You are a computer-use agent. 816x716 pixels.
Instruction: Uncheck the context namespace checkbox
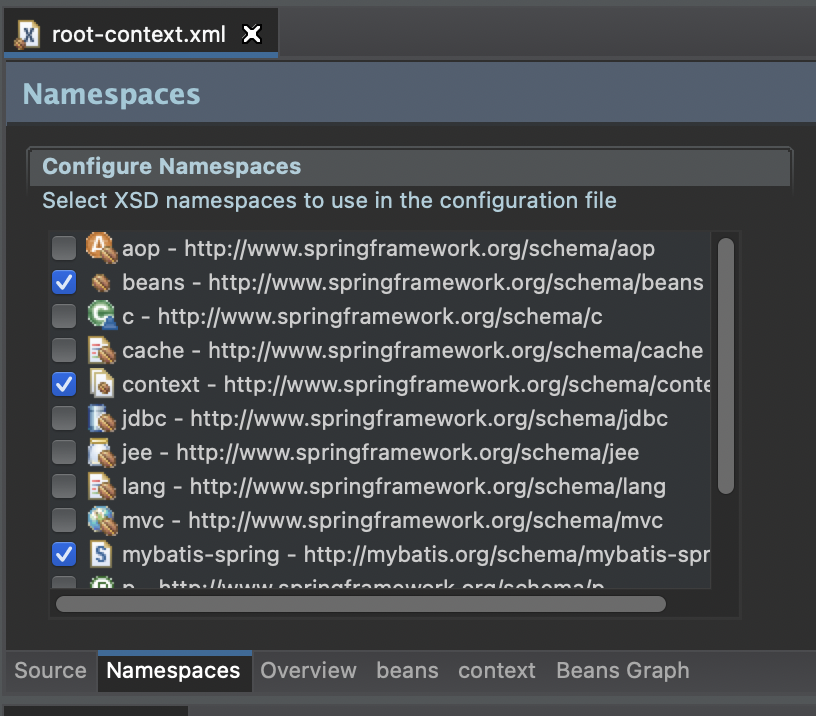coord(64,385)
